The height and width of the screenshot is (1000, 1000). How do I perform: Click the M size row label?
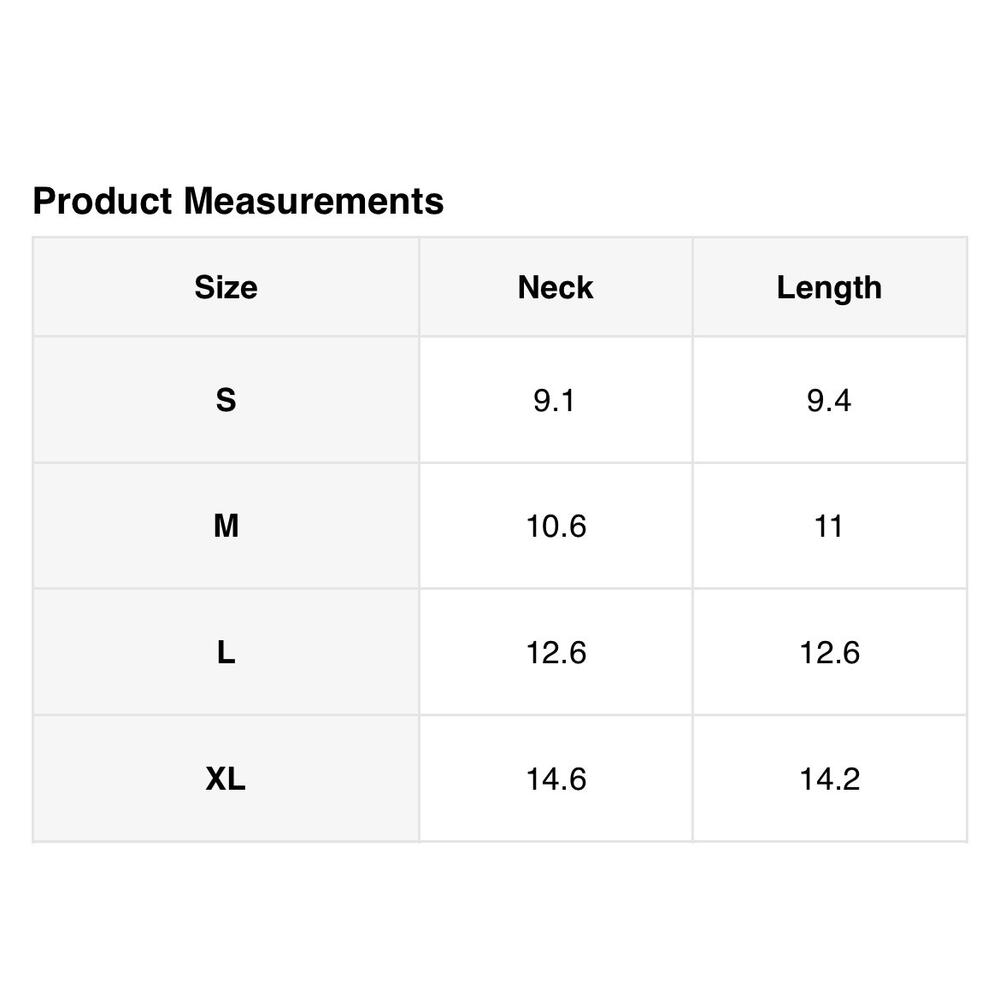pyautogui.click(x=226, y=526)
